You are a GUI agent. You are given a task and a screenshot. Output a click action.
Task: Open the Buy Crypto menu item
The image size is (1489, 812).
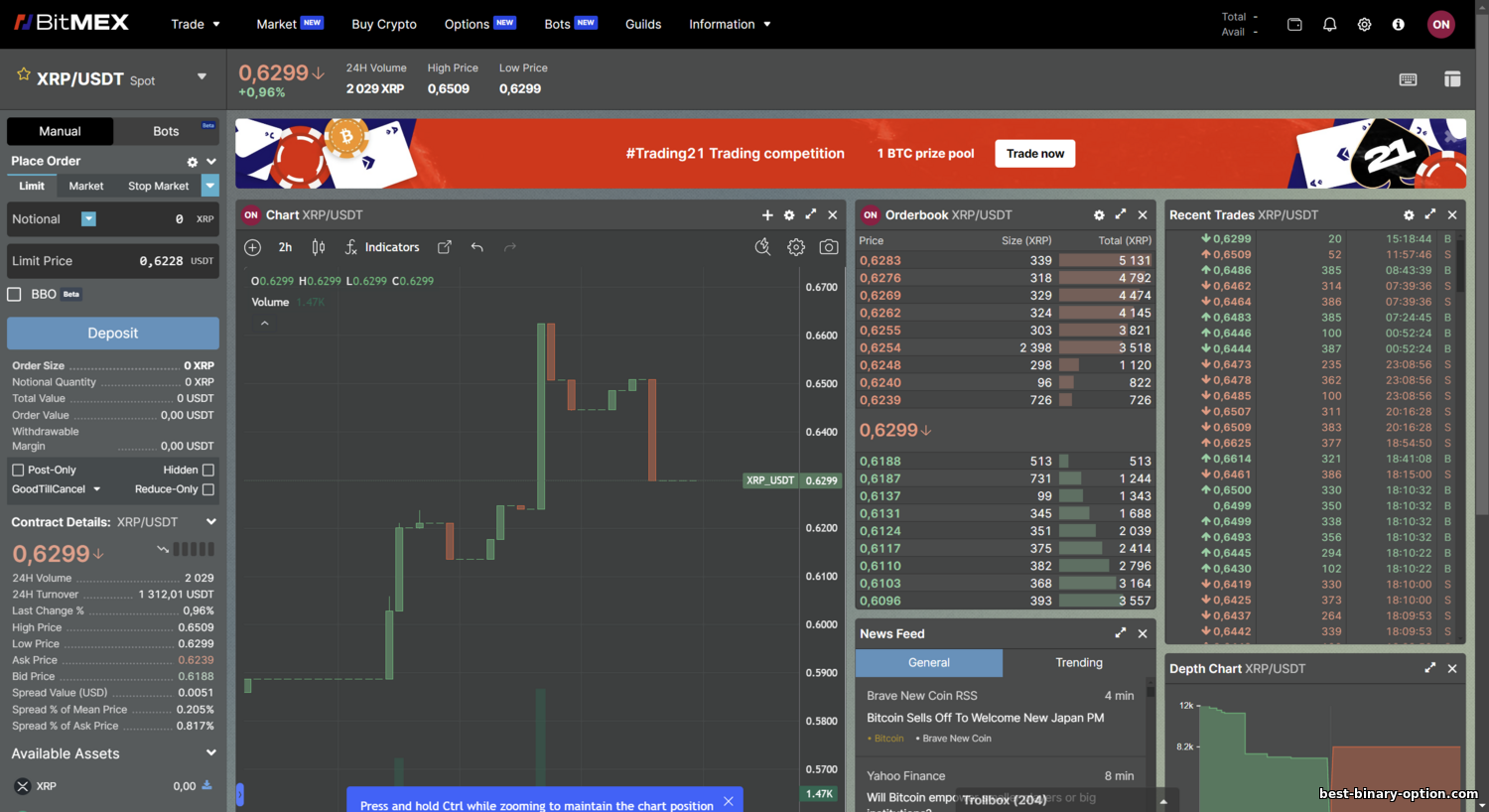click(384, 24)
